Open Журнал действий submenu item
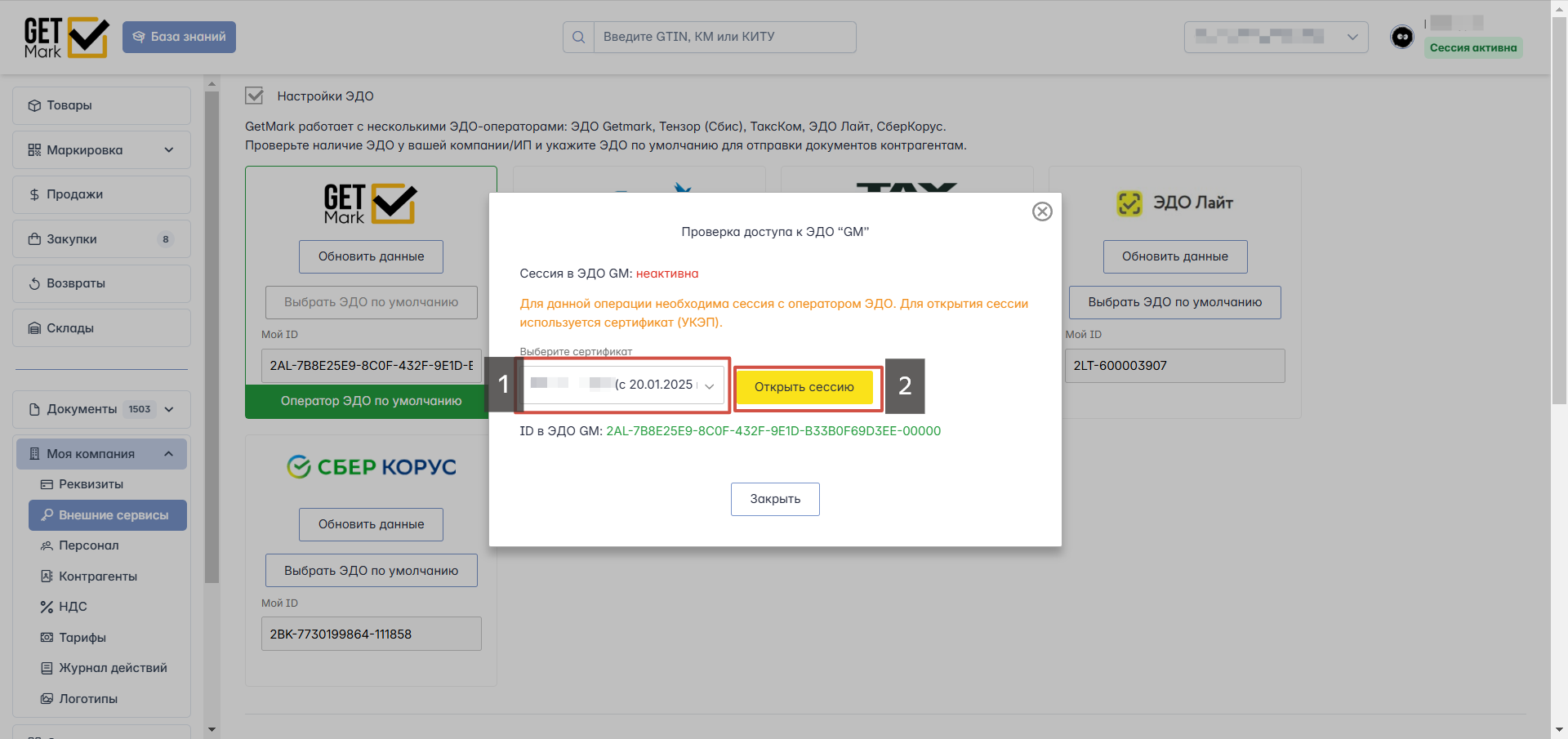The image size is (1568, 739). [x=113, y=668]
